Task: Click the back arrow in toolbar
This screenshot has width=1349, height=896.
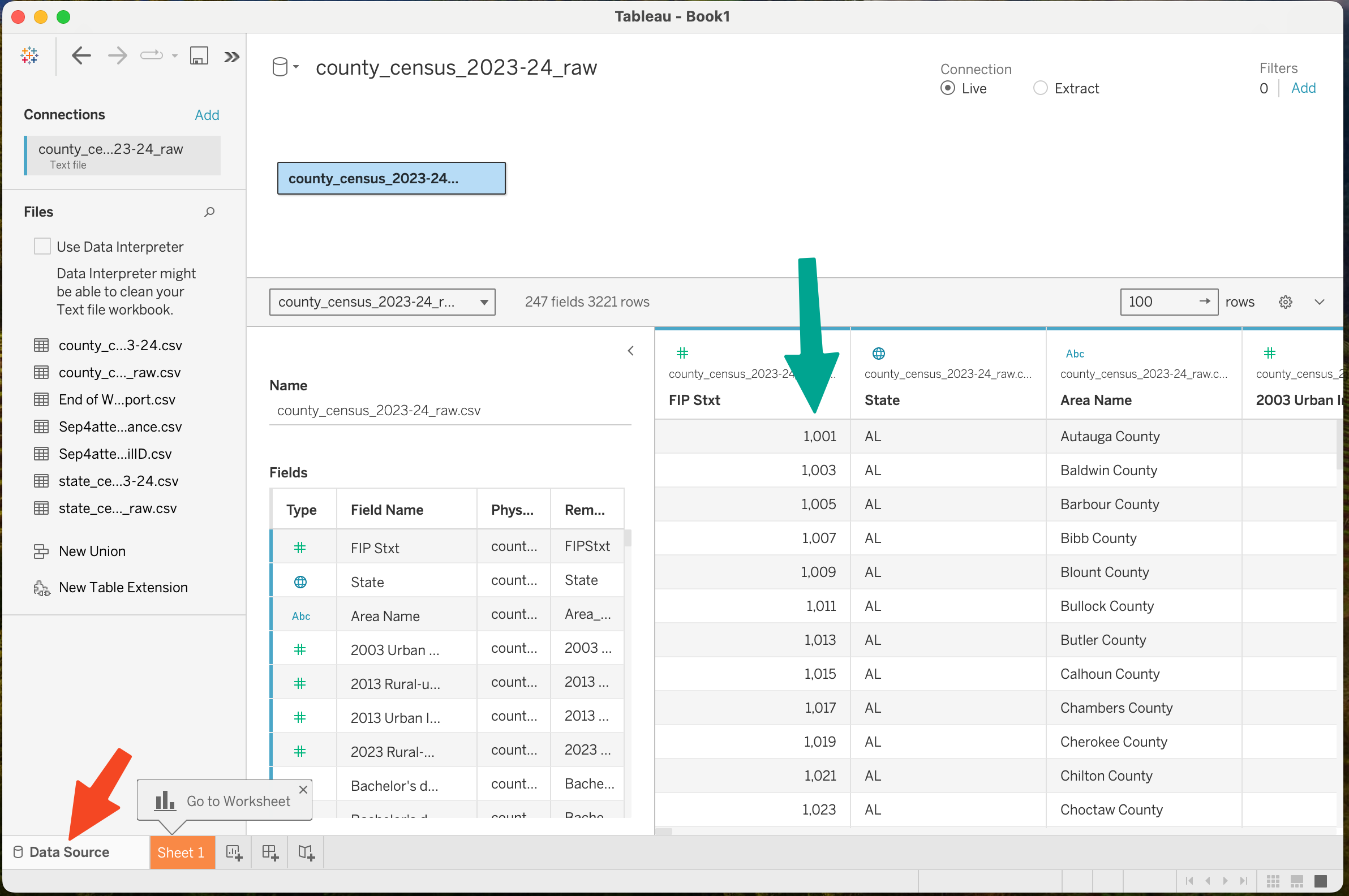Action: [x=81, y=55]
